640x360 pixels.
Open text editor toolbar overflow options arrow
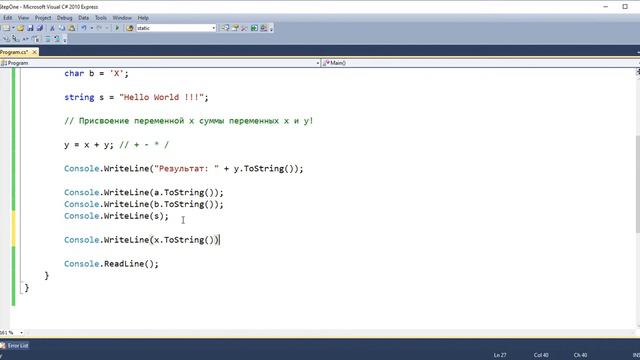pyautogui.click(x=65, y=40)
